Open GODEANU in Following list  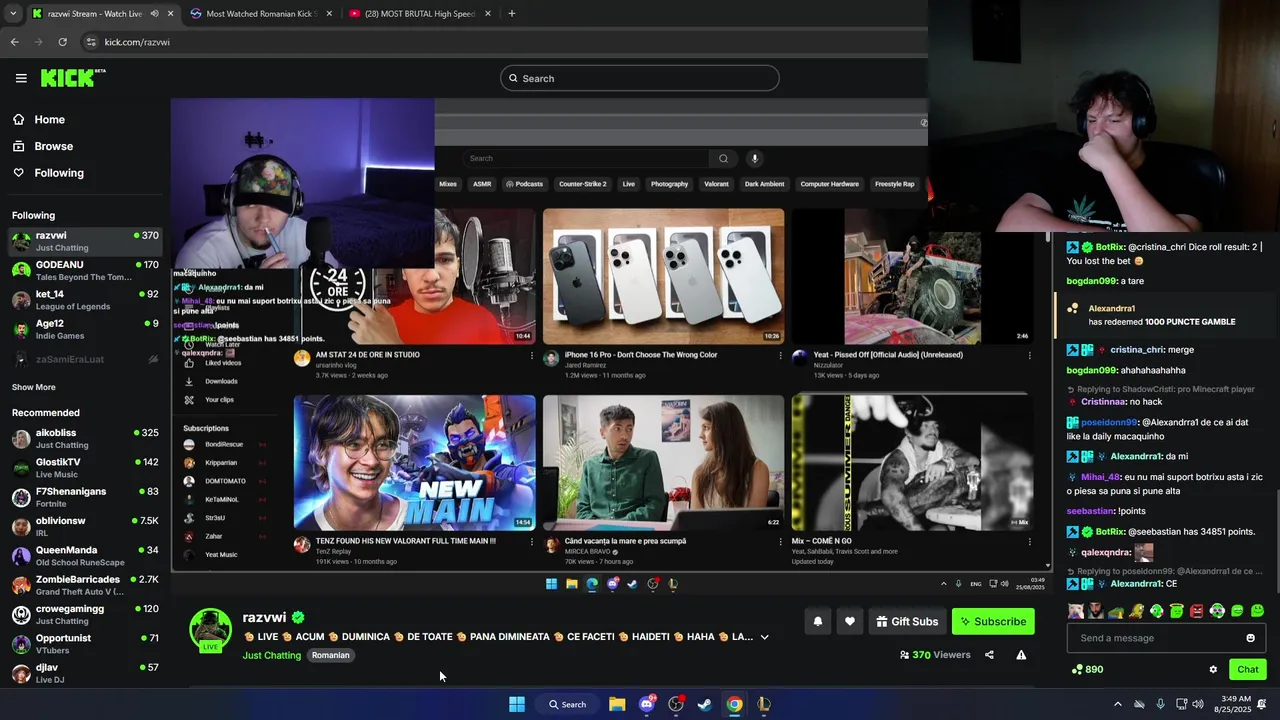tap(85, 270)
